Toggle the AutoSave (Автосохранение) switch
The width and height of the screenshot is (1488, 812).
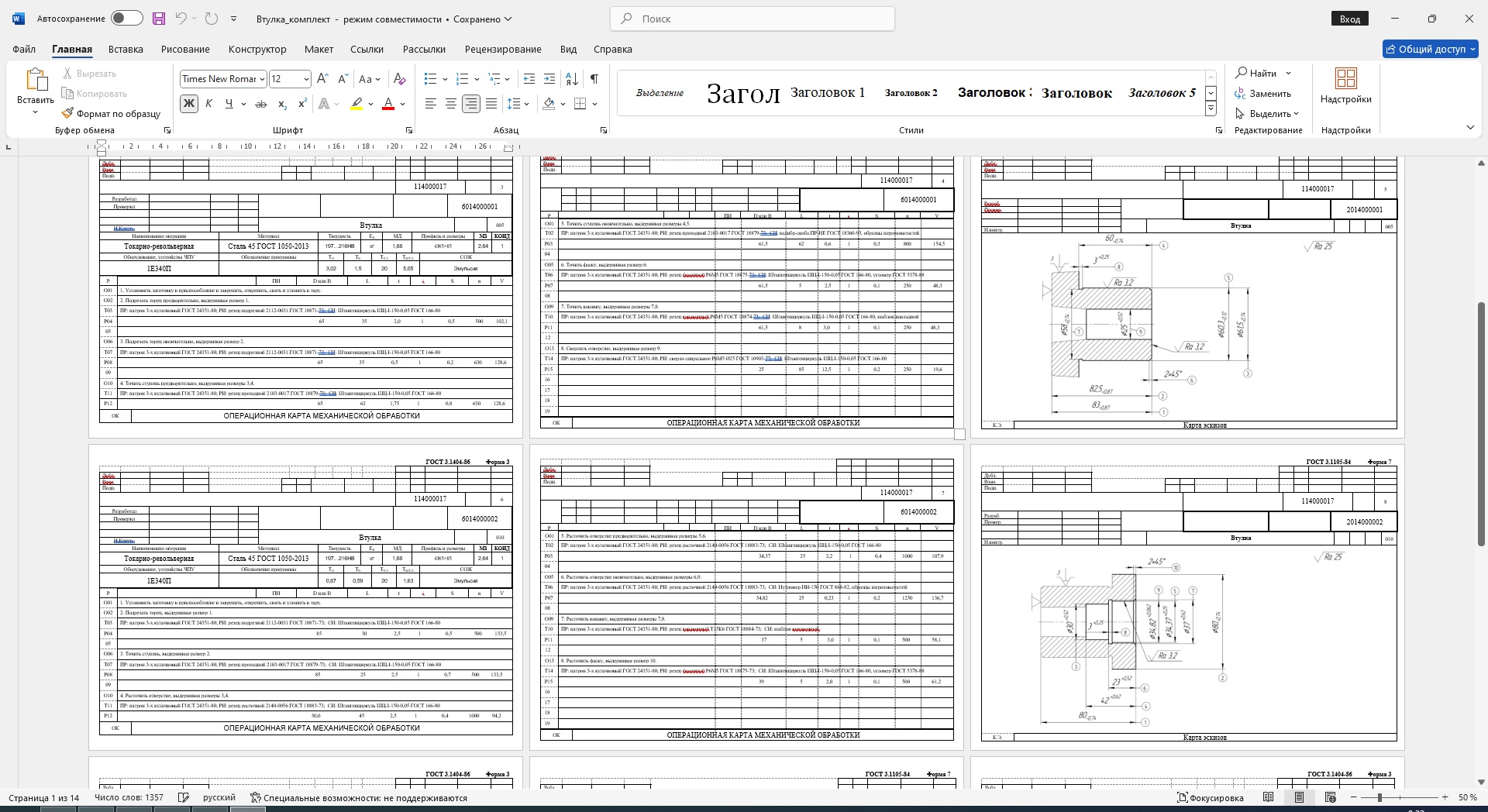click(x=126, y=19)
